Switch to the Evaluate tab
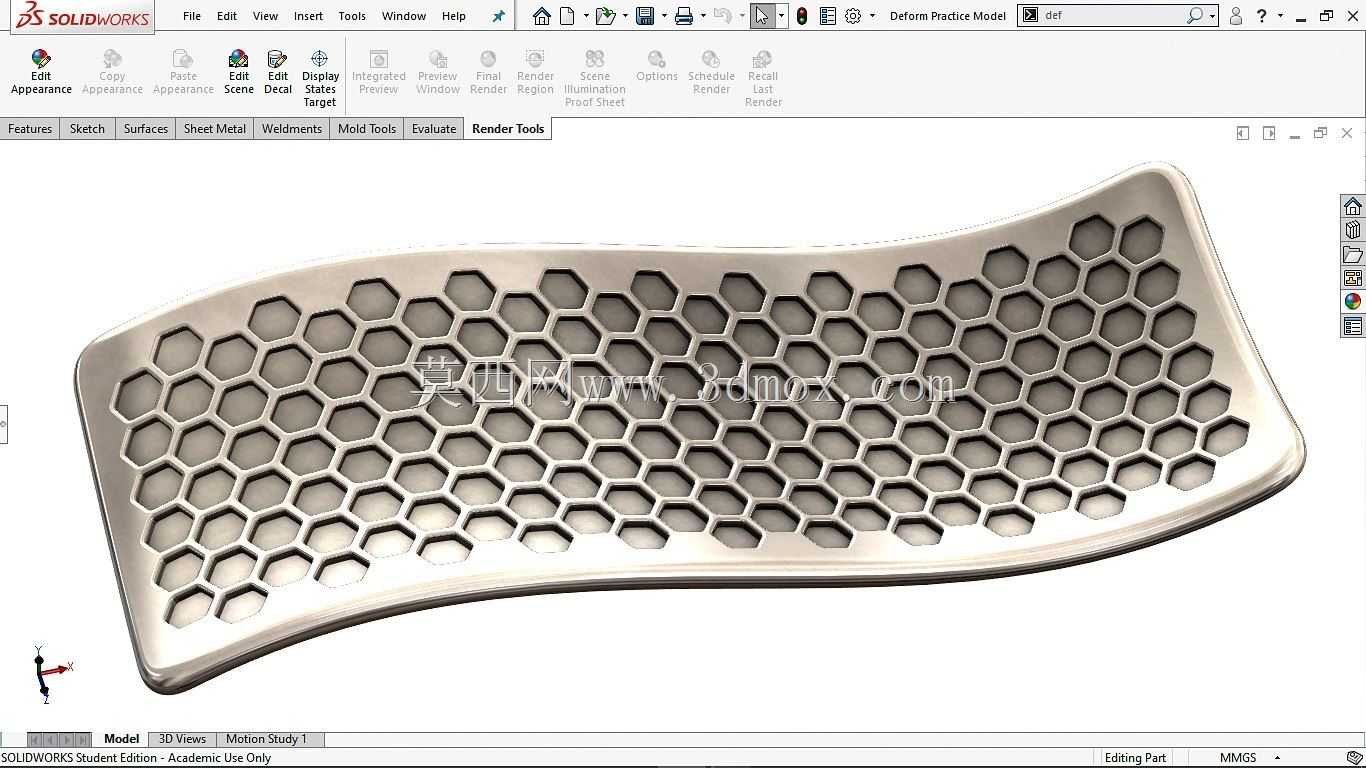The height and width of the screenshot is (768, 1366). (434, 129)
